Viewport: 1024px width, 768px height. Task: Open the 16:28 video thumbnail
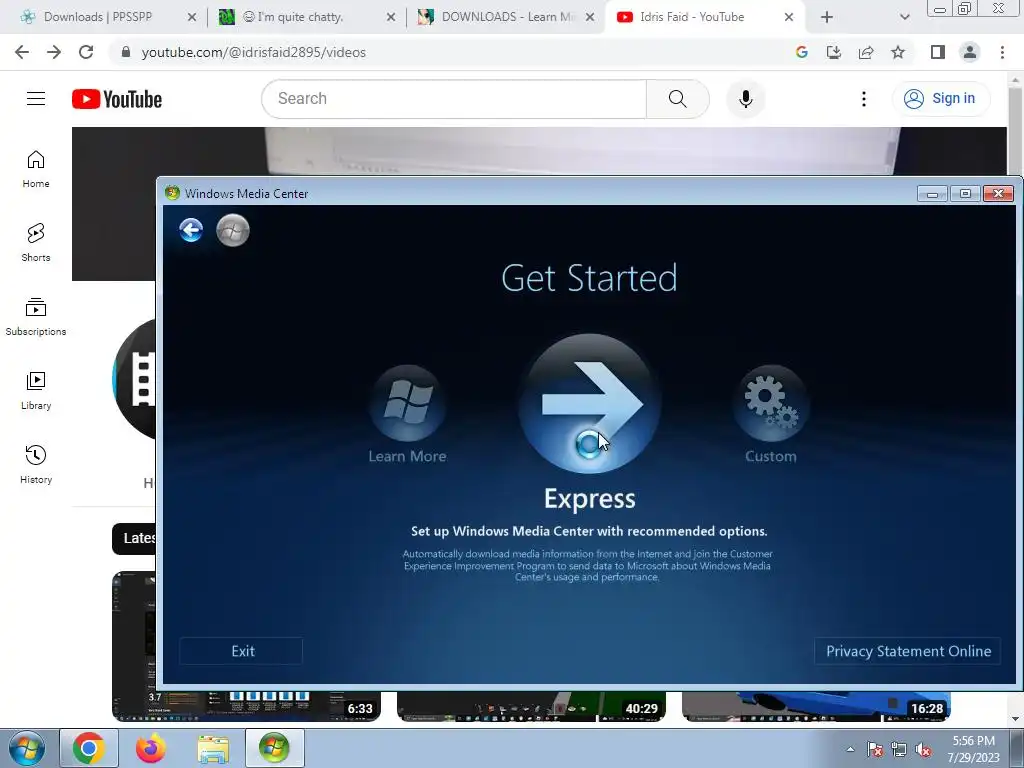(816, 706)
